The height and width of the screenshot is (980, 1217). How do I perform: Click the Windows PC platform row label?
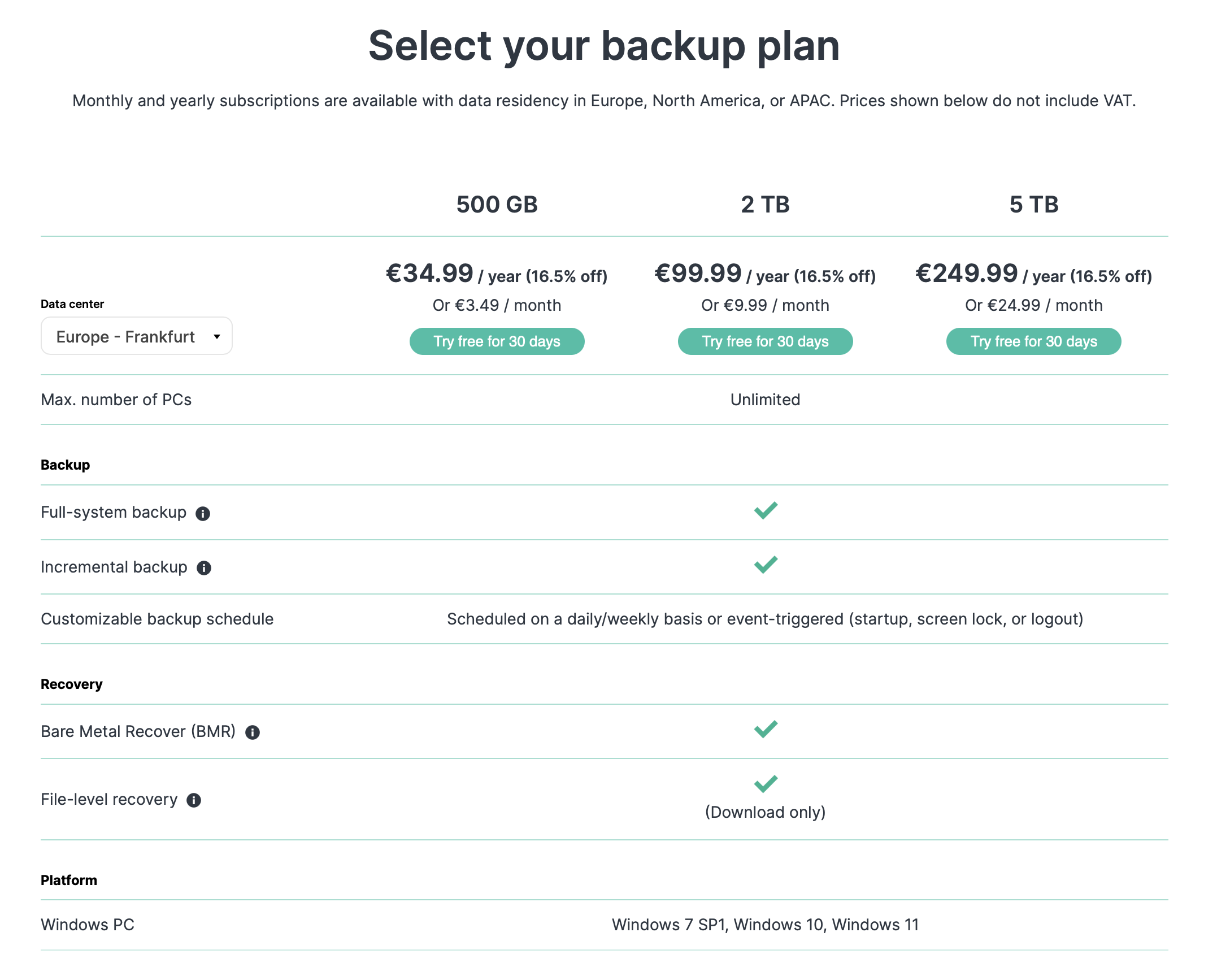point(88,925)
